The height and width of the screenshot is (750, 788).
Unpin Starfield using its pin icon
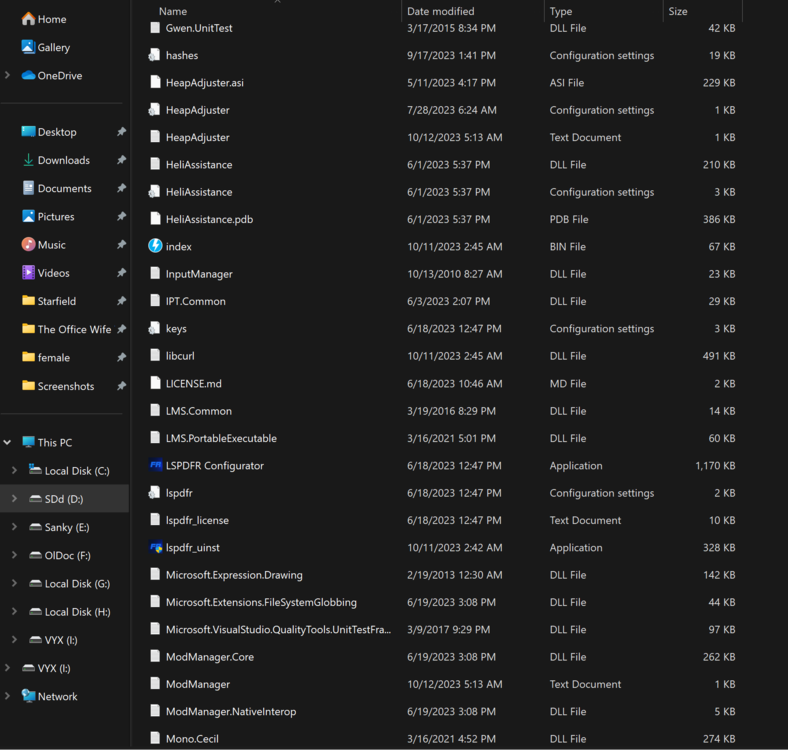(121, 301)
